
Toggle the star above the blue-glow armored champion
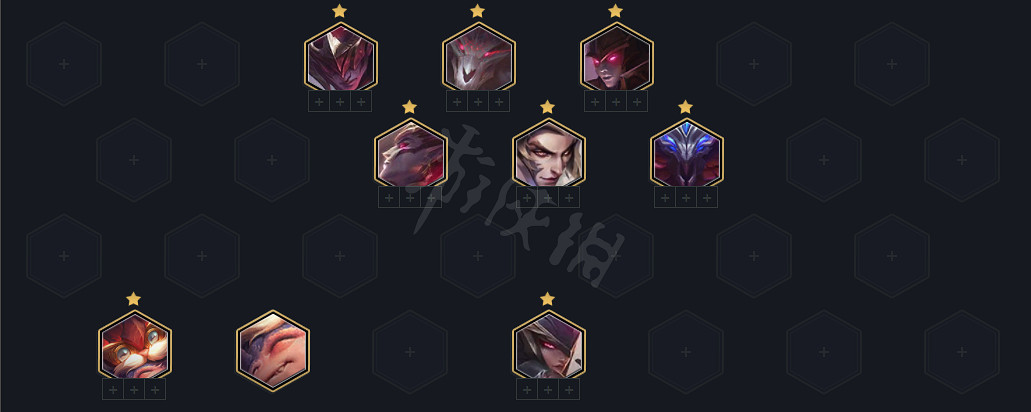point(686,106)
